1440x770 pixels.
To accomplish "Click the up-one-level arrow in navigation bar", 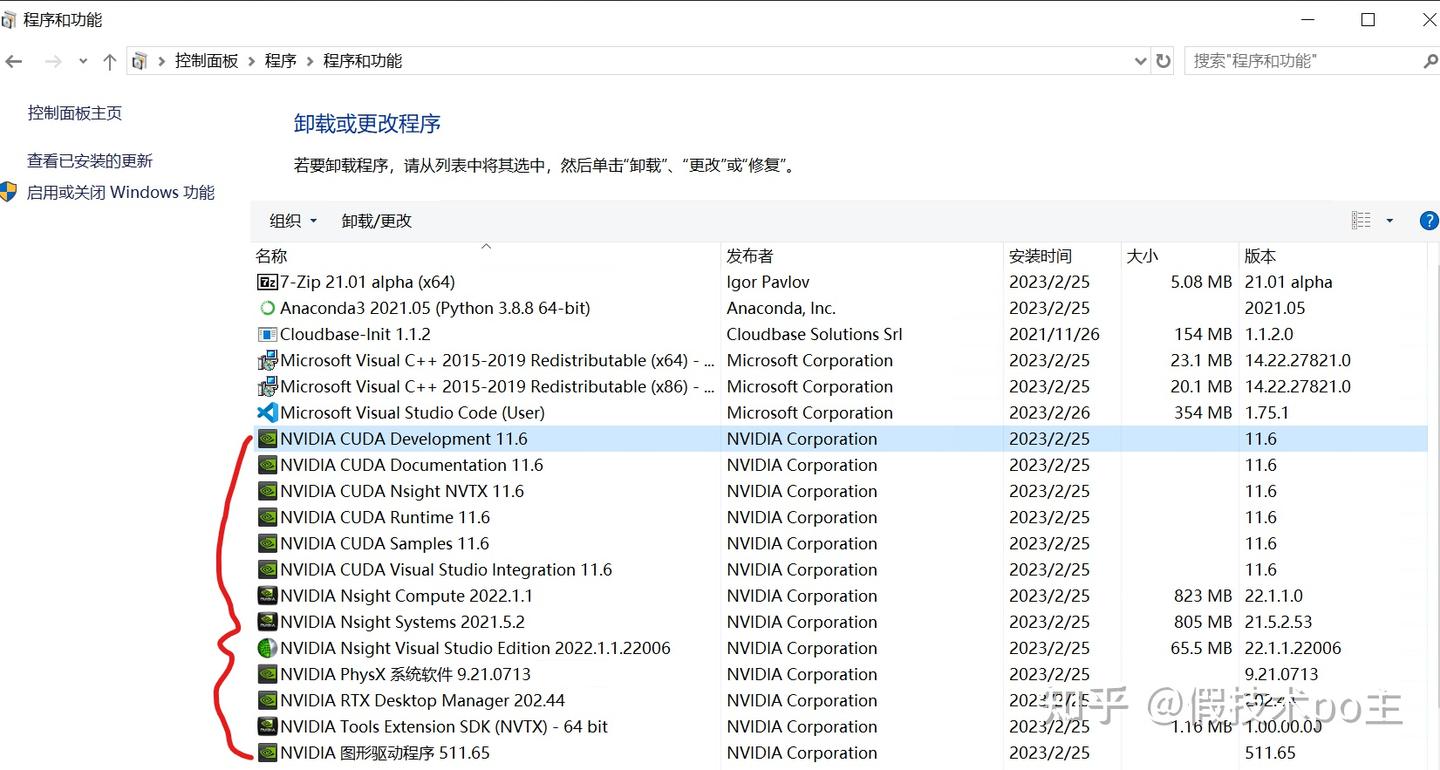I will point(109,62).
